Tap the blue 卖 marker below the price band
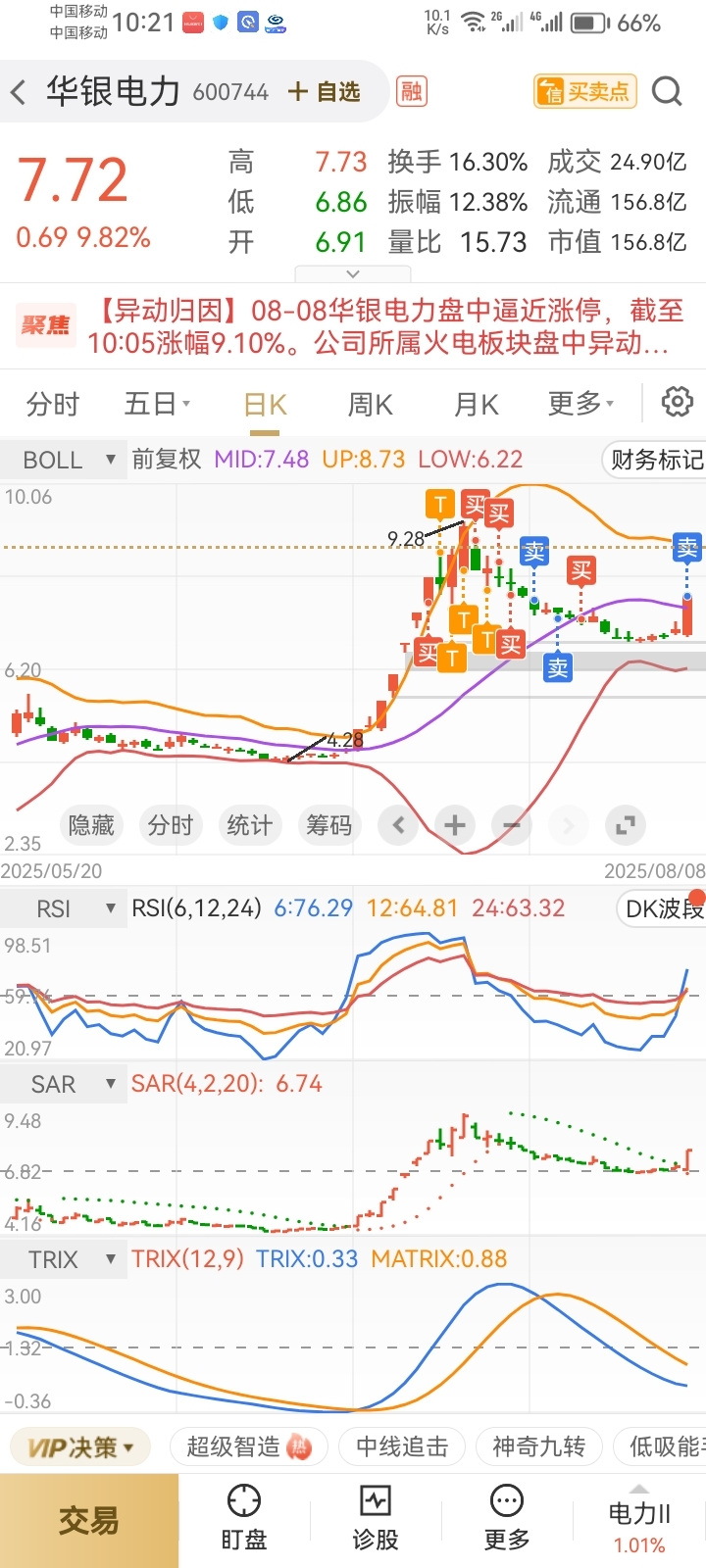706x1568 pixels. (x=558, y=667)
